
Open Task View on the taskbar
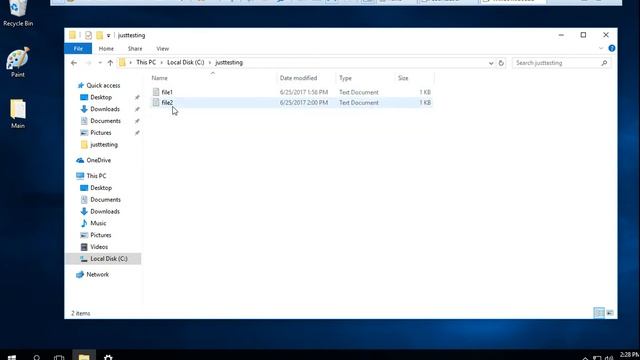coord(59,357)
